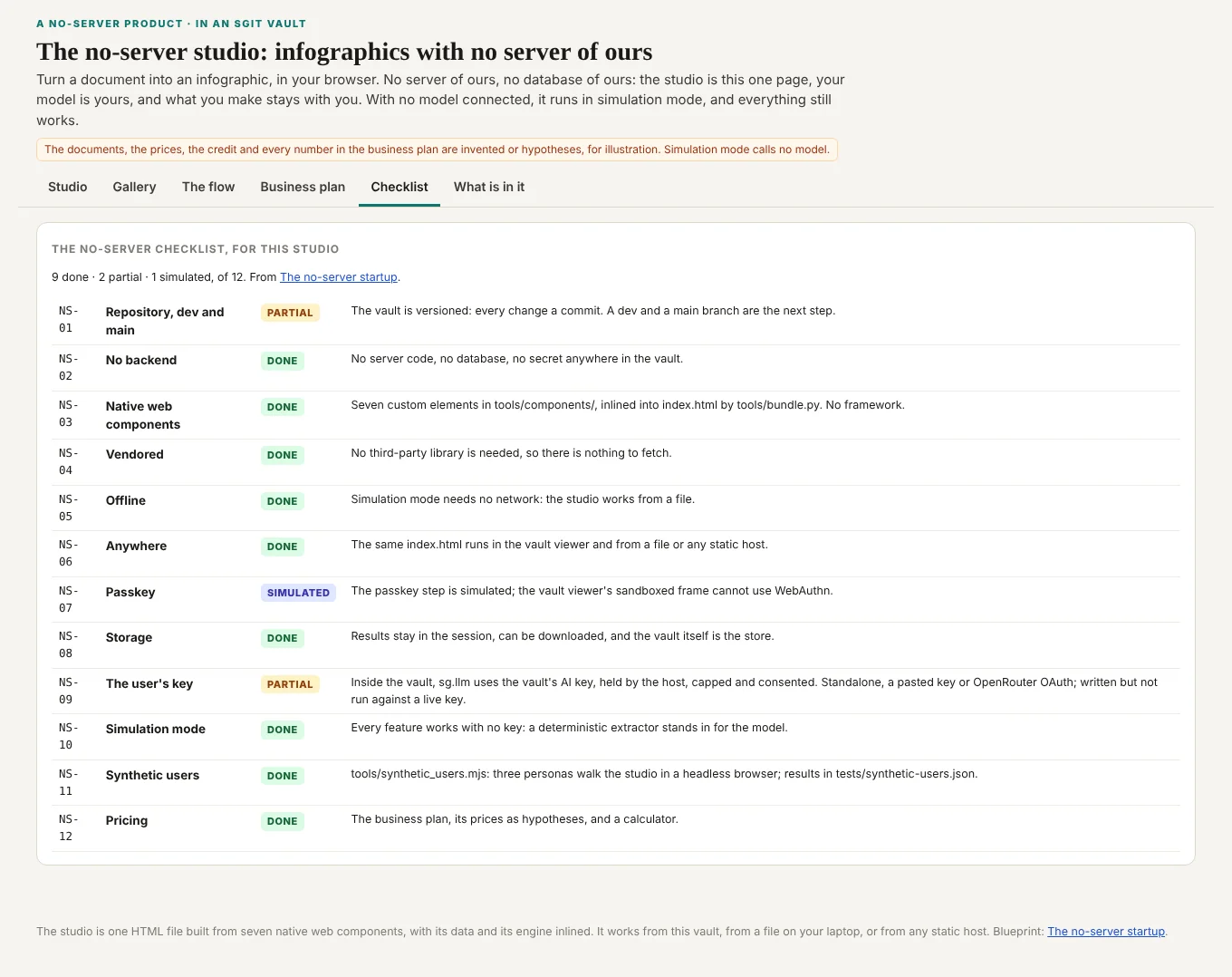The width and height of the screenshot is (1232, 977).
Task: Click the 'Pricing' checklist item title
Action: [127, 820]
